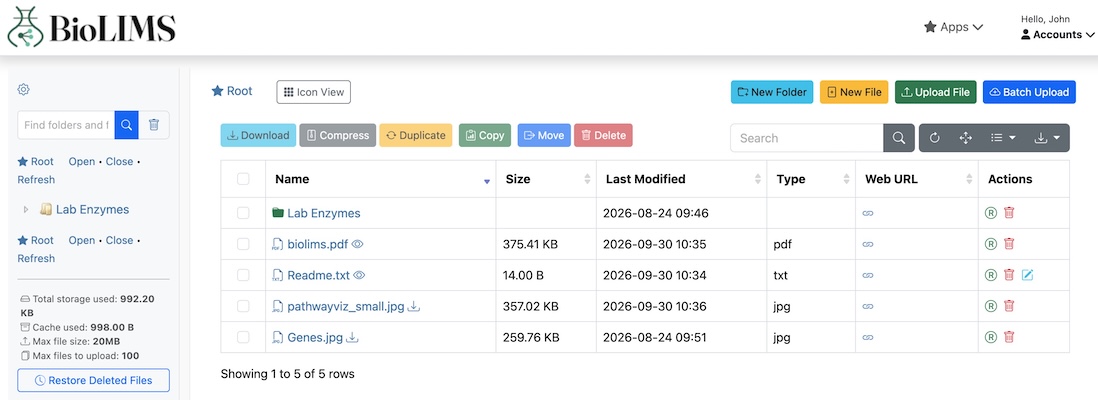Click the Upload File button
Screen dimensions: 1098x400
point(936,92)
